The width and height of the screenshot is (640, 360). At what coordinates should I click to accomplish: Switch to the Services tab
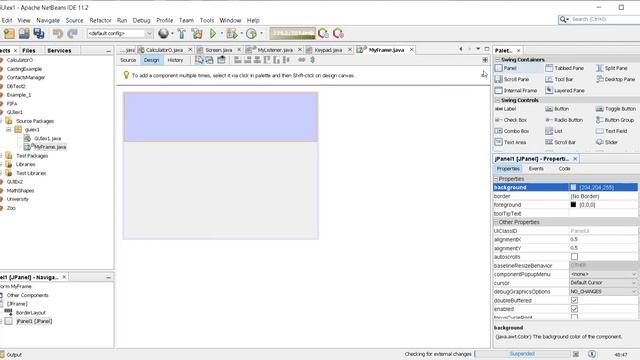[x=59, y=50]
